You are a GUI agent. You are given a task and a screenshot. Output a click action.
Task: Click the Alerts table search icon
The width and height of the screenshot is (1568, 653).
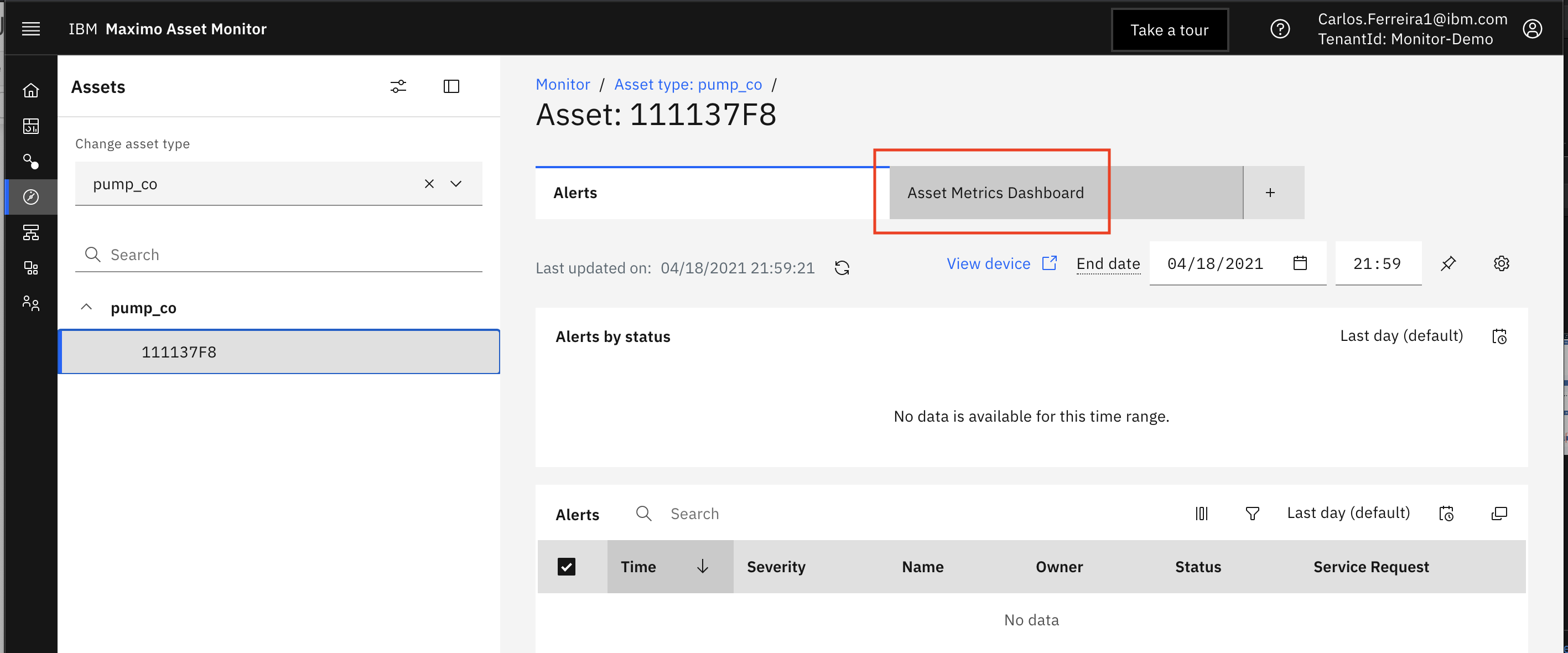[x=643, y=513]
